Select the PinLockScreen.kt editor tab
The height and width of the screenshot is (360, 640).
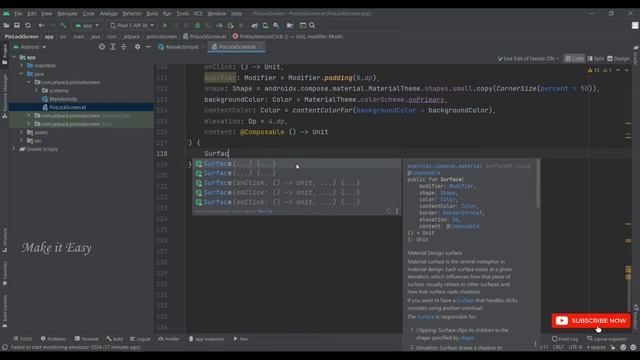(x=237, y=47)
